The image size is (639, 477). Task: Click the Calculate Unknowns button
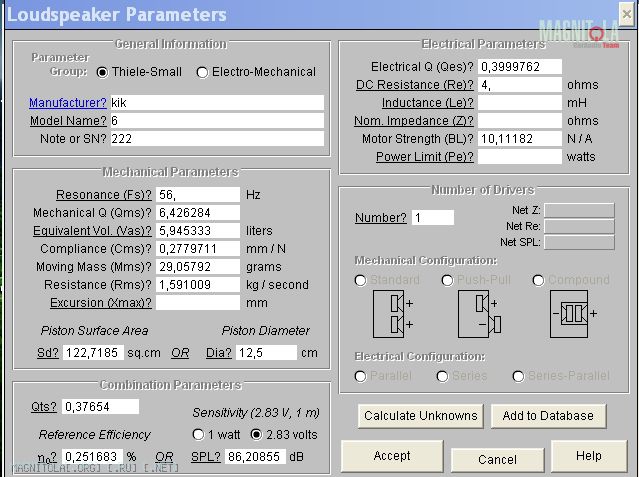coord(420,416)
